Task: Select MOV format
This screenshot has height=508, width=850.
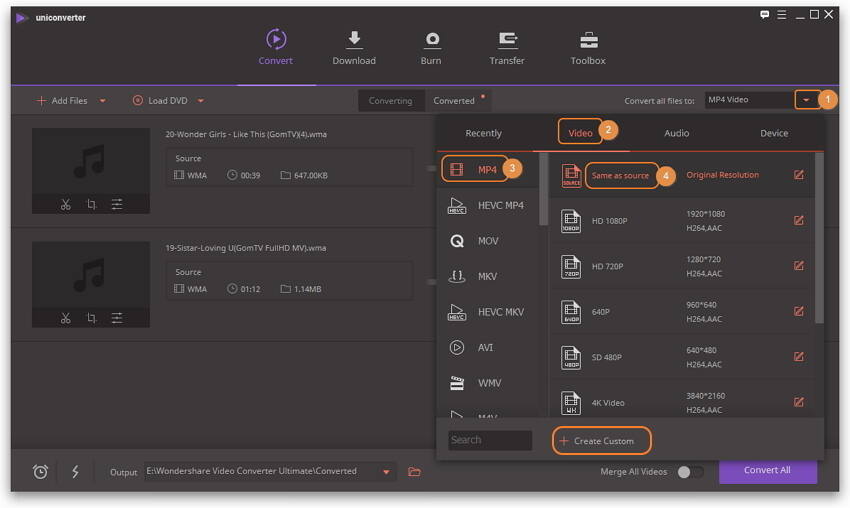Action: point(487,241)
